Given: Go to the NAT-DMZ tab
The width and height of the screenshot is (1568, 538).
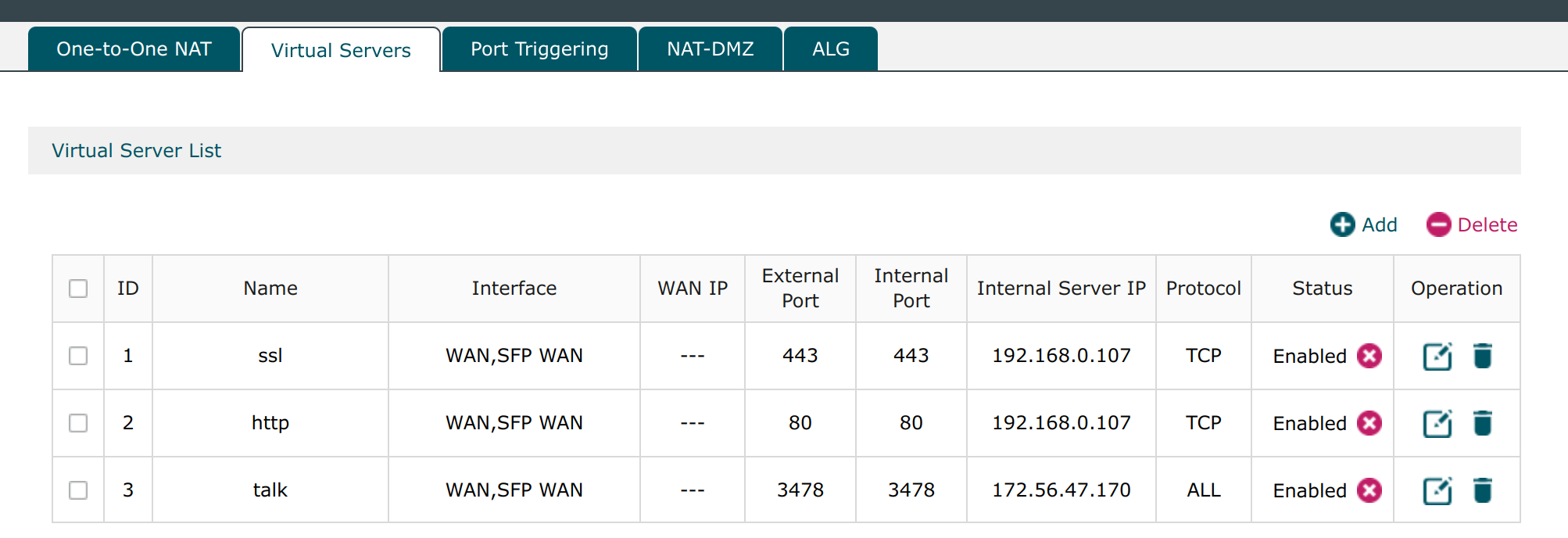Looking at the screenshot, I should click(710, 49).
